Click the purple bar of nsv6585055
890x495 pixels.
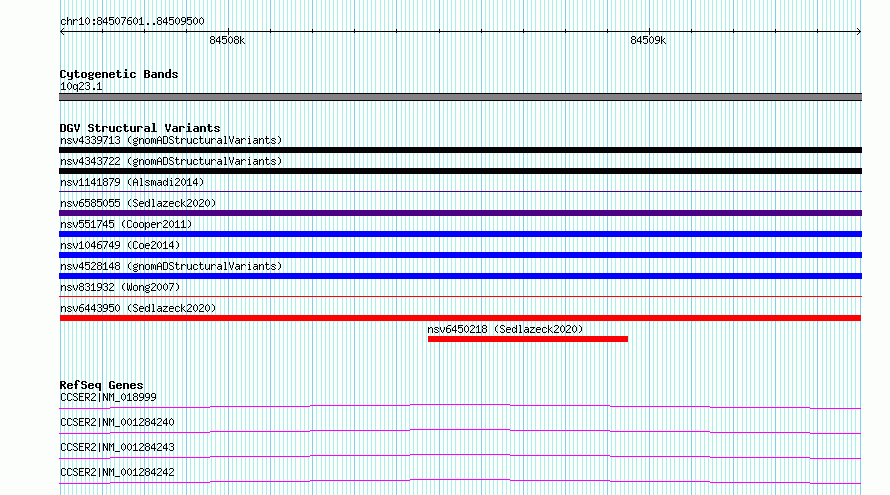(x=460, y=213)
